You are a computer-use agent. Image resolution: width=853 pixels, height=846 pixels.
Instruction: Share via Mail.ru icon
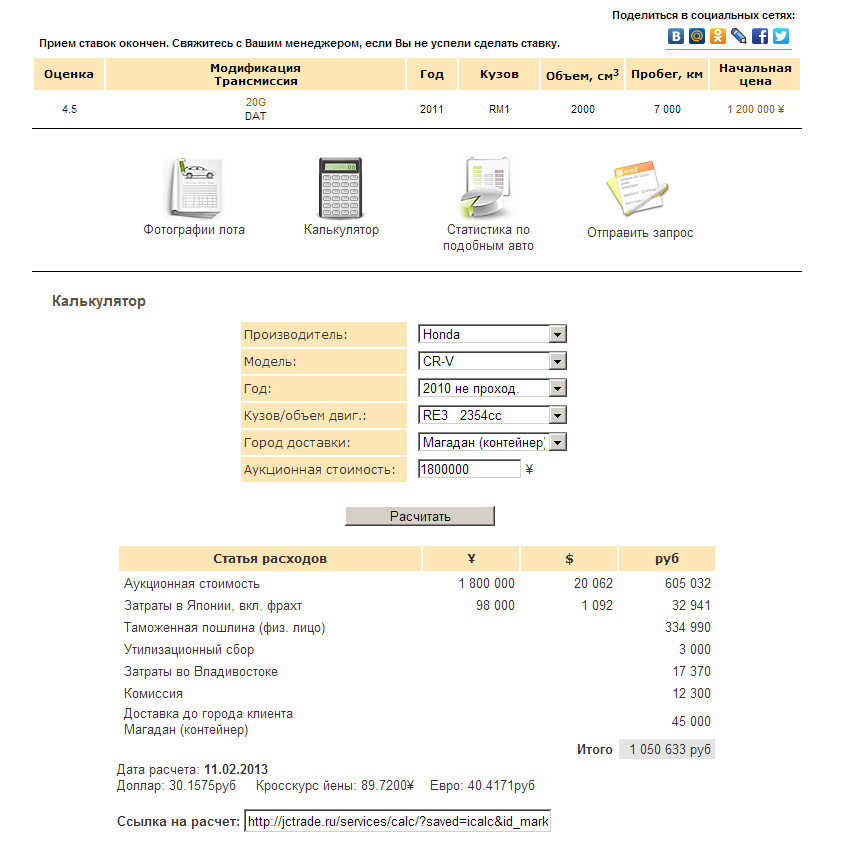click(697, 36)
